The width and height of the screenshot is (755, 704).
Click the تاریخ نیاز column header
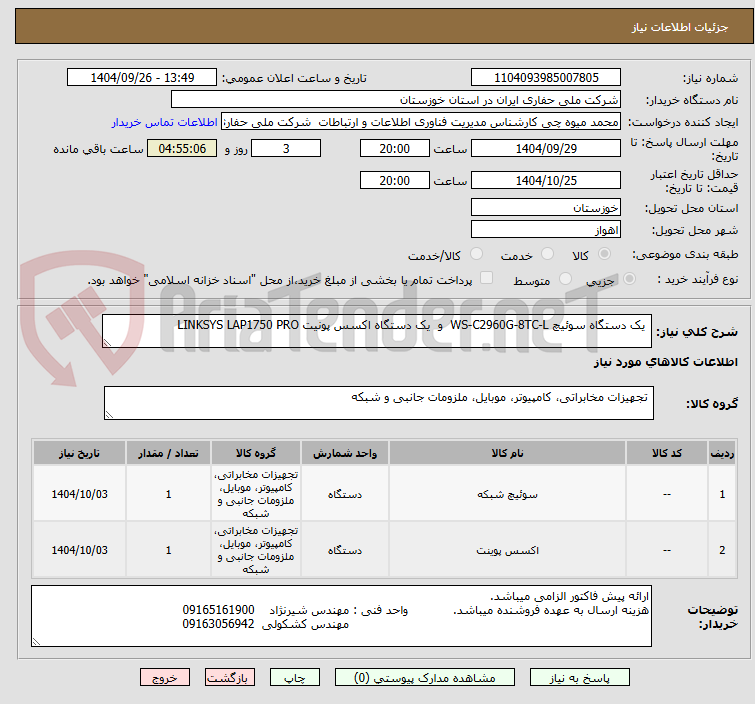point(79,453)
